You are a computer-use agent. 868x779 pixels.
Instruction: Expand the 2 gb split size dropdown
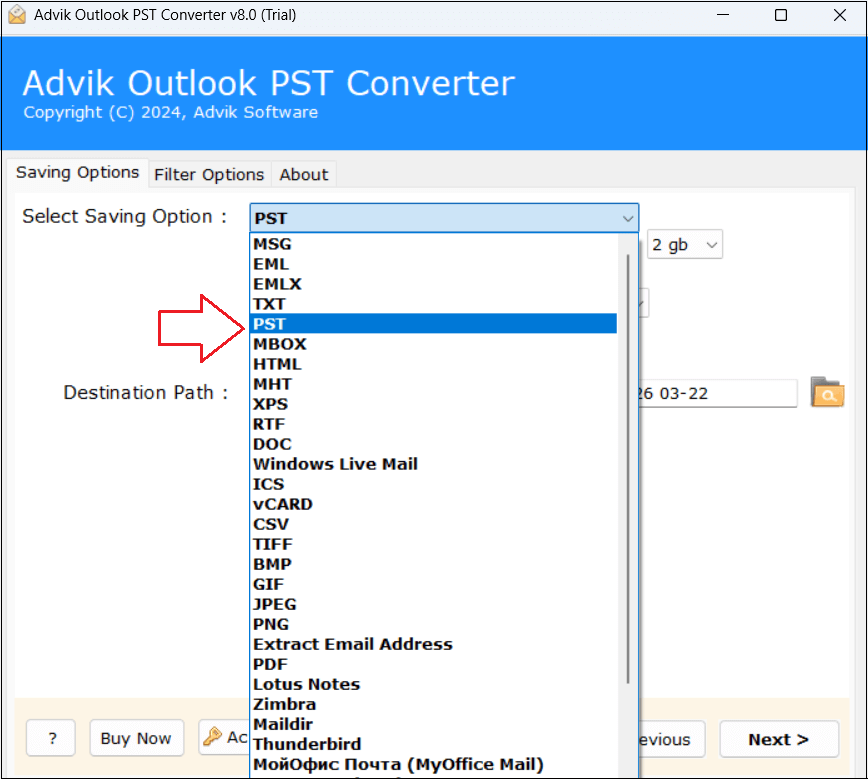[x=684, y=245]
